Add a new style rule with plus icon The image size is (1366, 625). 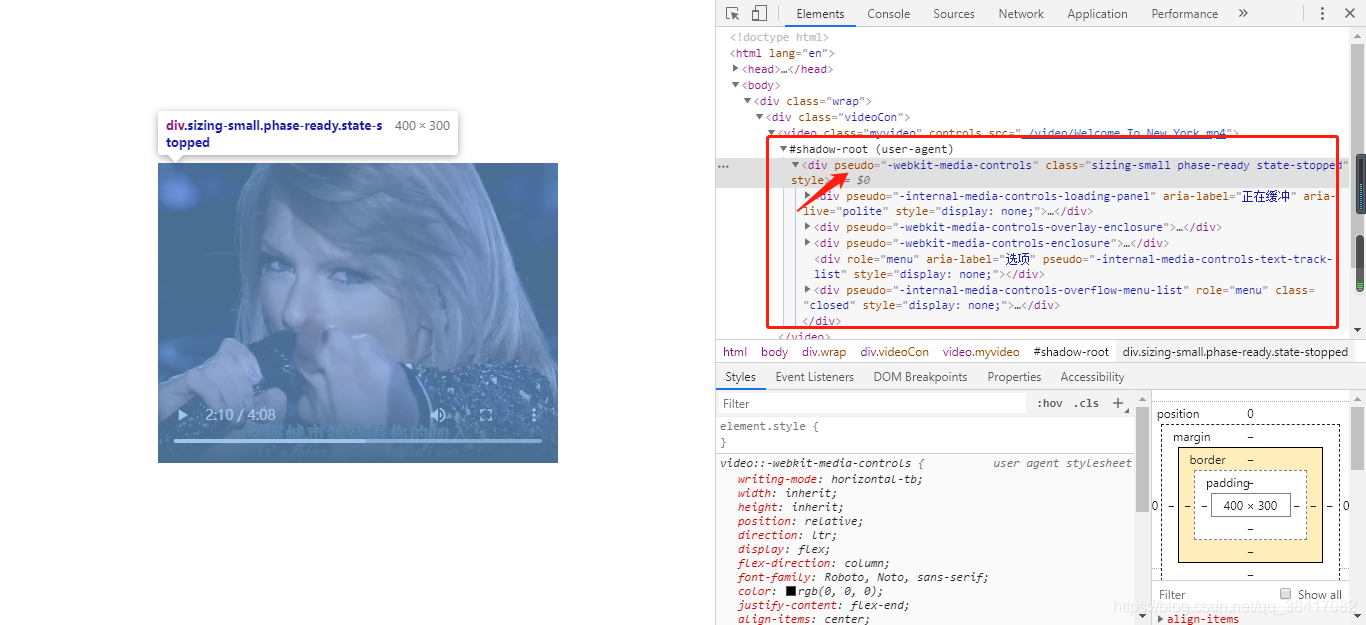point(1119,402)
